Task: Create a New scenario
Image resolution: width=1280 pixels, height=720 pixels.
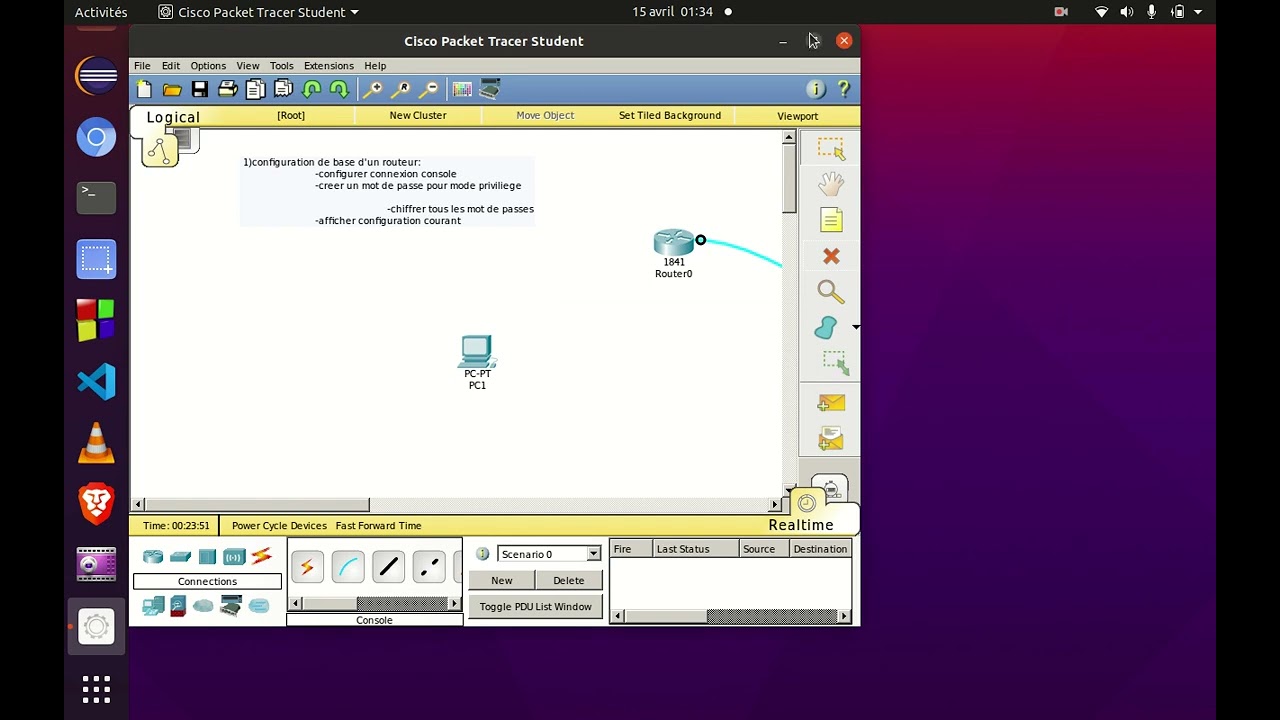Action: pos(502,581)
